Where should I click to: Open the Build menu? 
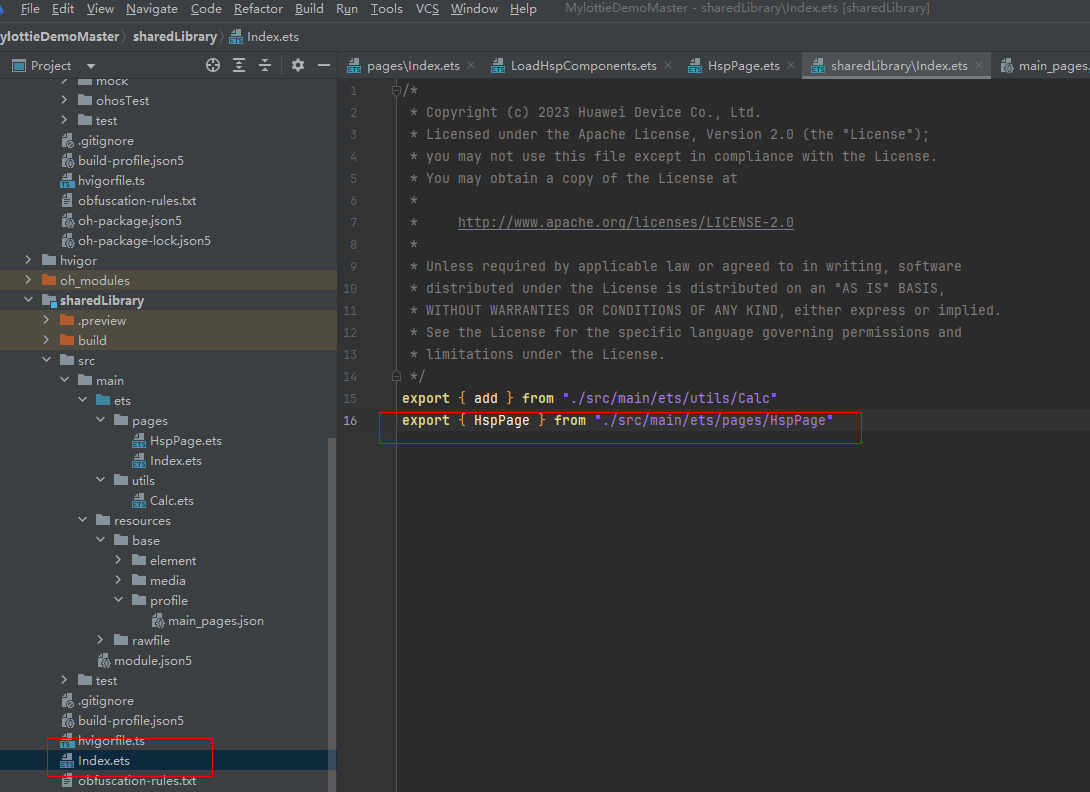pyautogui.click(x=309, y=9)
